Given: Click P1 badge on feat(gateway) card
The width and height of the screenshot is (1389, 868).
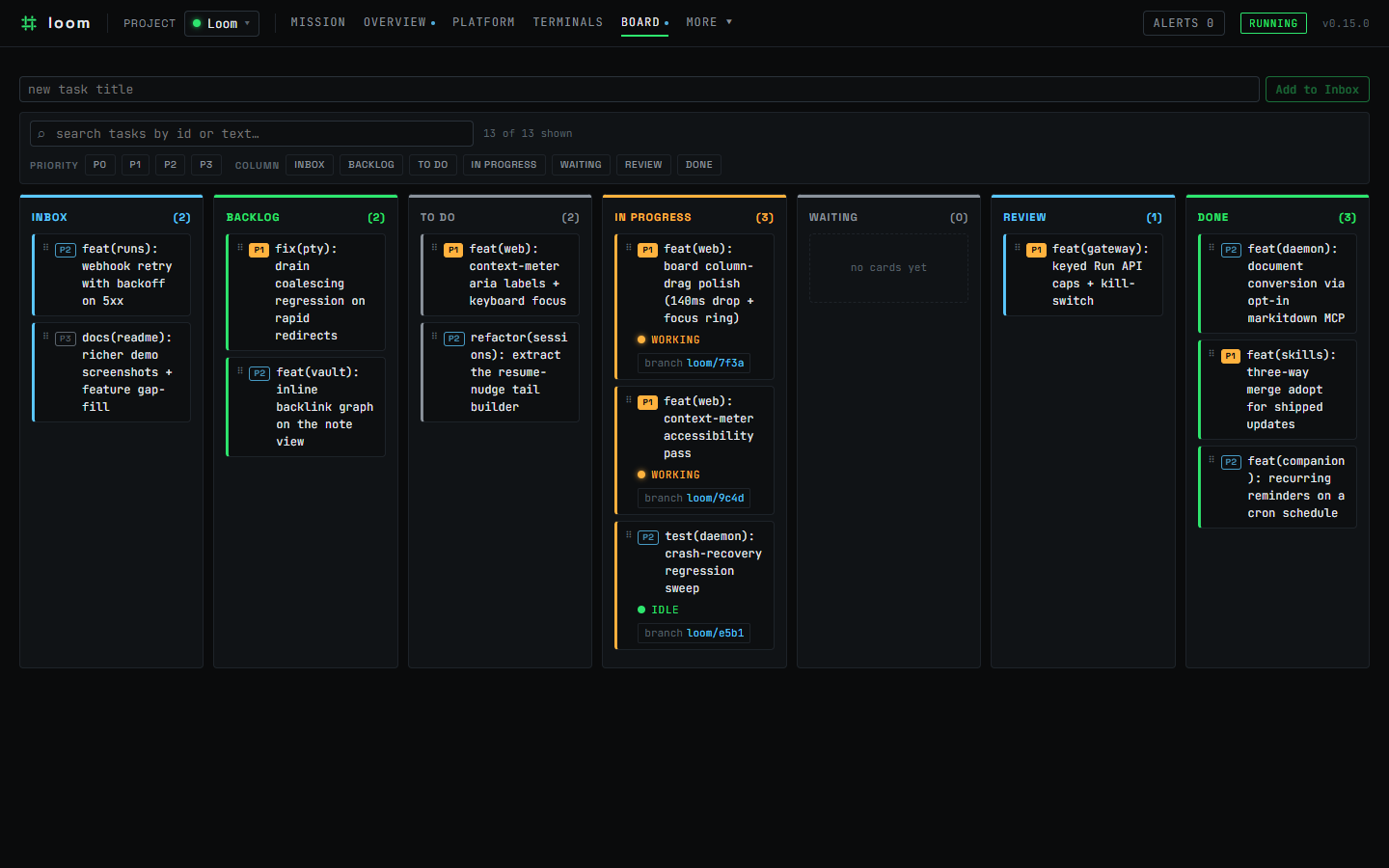Looking at the screenshot, I should 1036,250.
